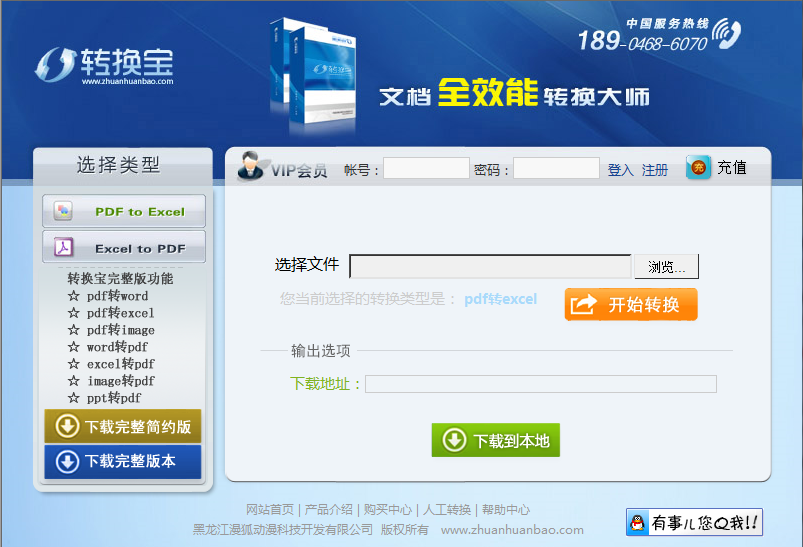803x547 pixels.
Task: Click the ppt转pdf list item
Action: click(x=114, y=397)
